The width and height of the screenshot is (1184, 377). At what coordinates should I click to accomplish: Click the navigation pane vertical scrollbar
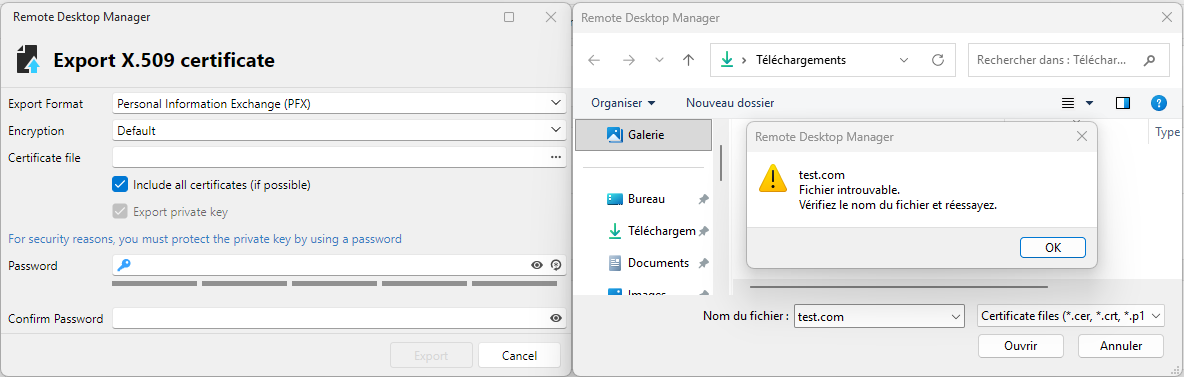[720, 162]
